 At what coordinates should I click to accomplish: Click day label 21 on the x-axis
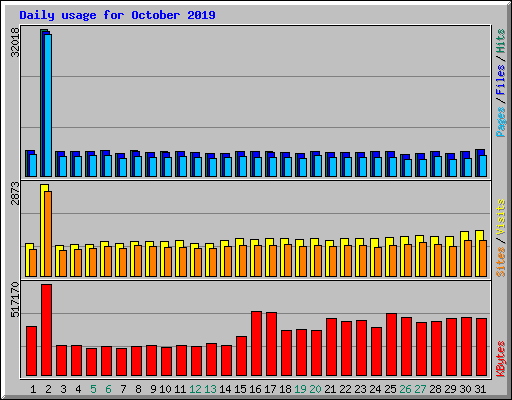pyautogui.click(x=330, y=389)
